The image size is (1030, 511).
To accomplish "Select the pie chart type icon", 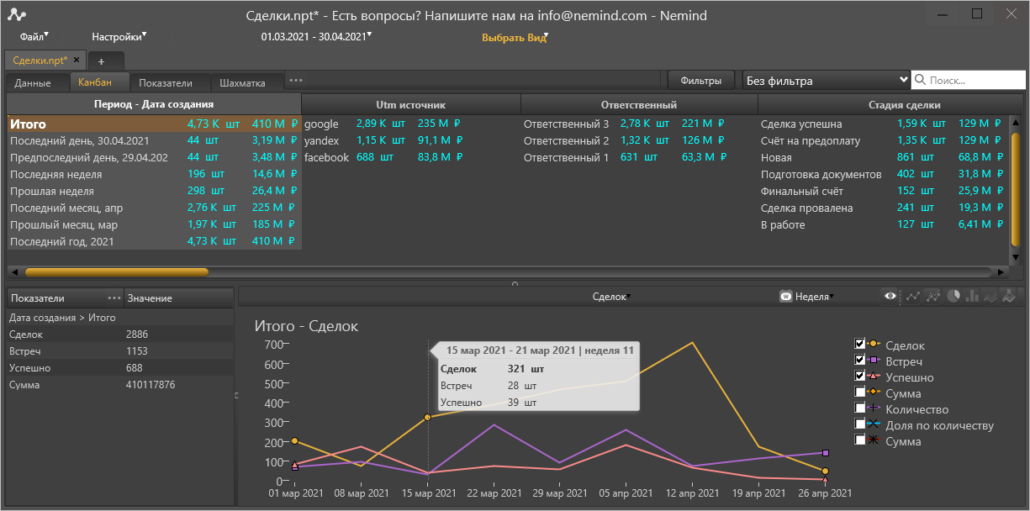I will [952, 296].
